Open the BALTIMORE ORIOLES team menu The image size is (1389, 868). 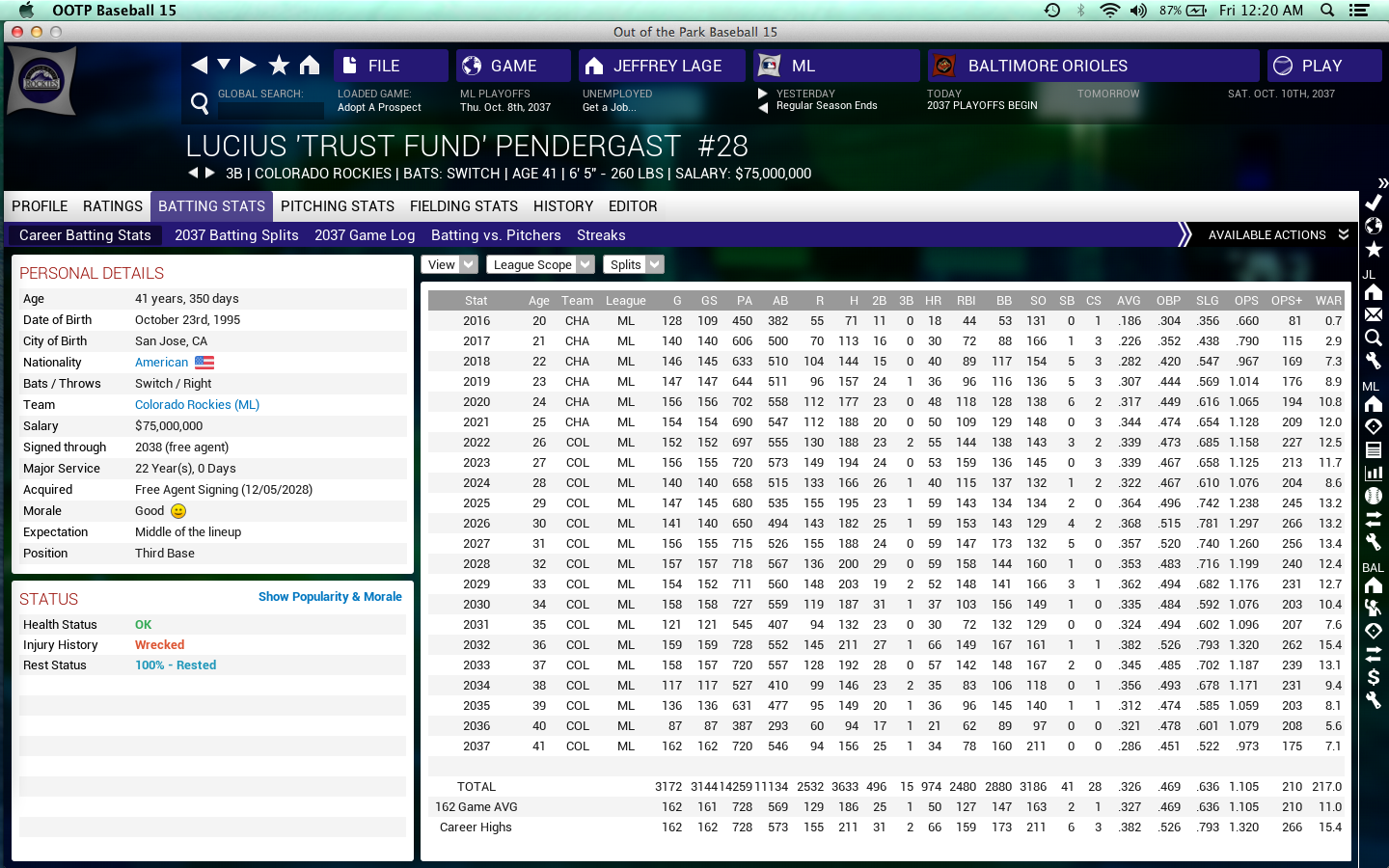tap(1093, 66)
